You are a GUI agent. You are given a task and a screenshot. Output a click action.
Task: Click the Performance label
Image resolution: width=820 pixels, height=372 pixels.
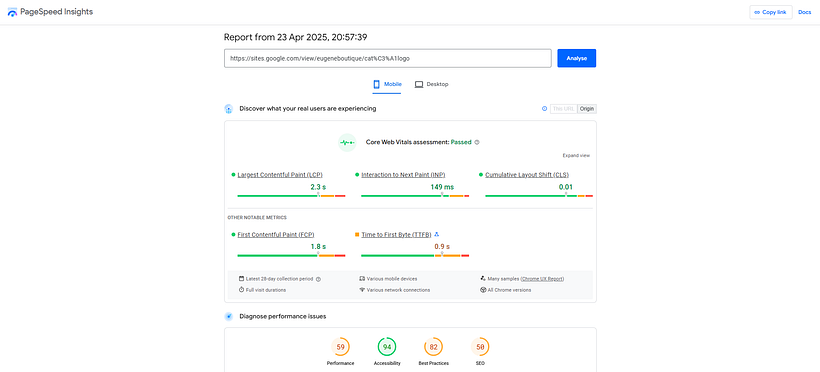340,363
